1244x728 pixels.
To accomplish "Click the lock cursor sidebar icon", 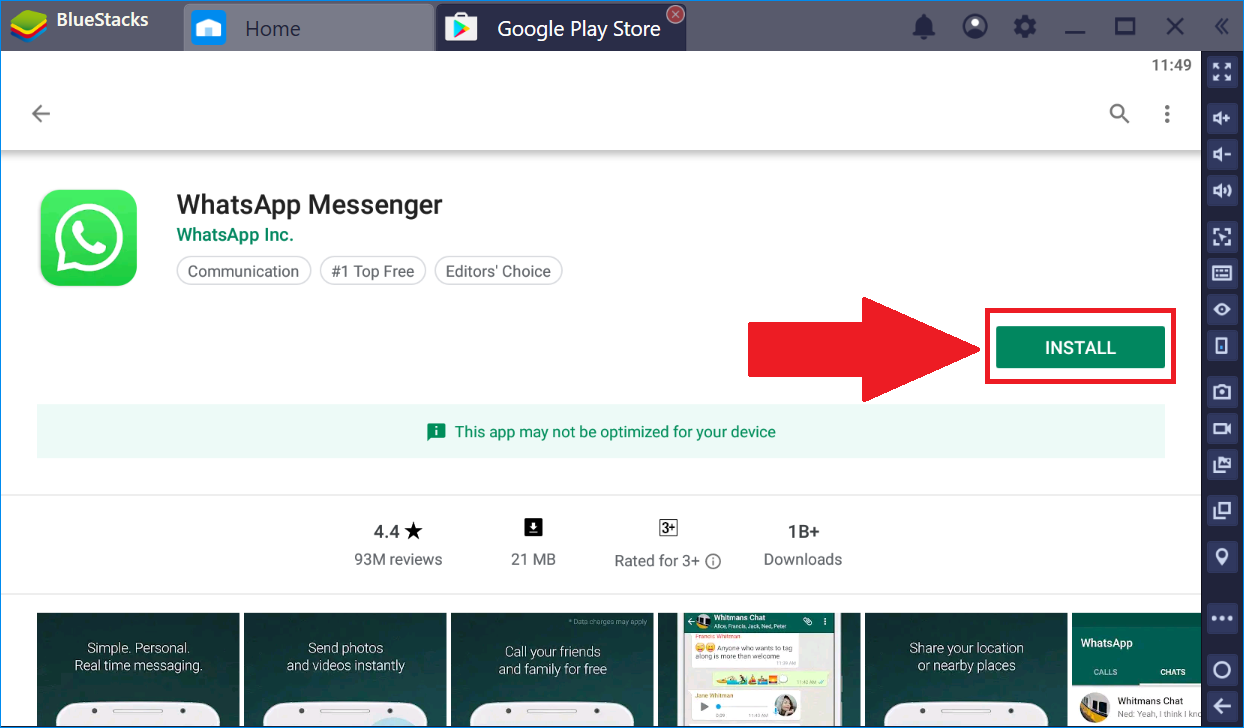I will coord(1221,237).
